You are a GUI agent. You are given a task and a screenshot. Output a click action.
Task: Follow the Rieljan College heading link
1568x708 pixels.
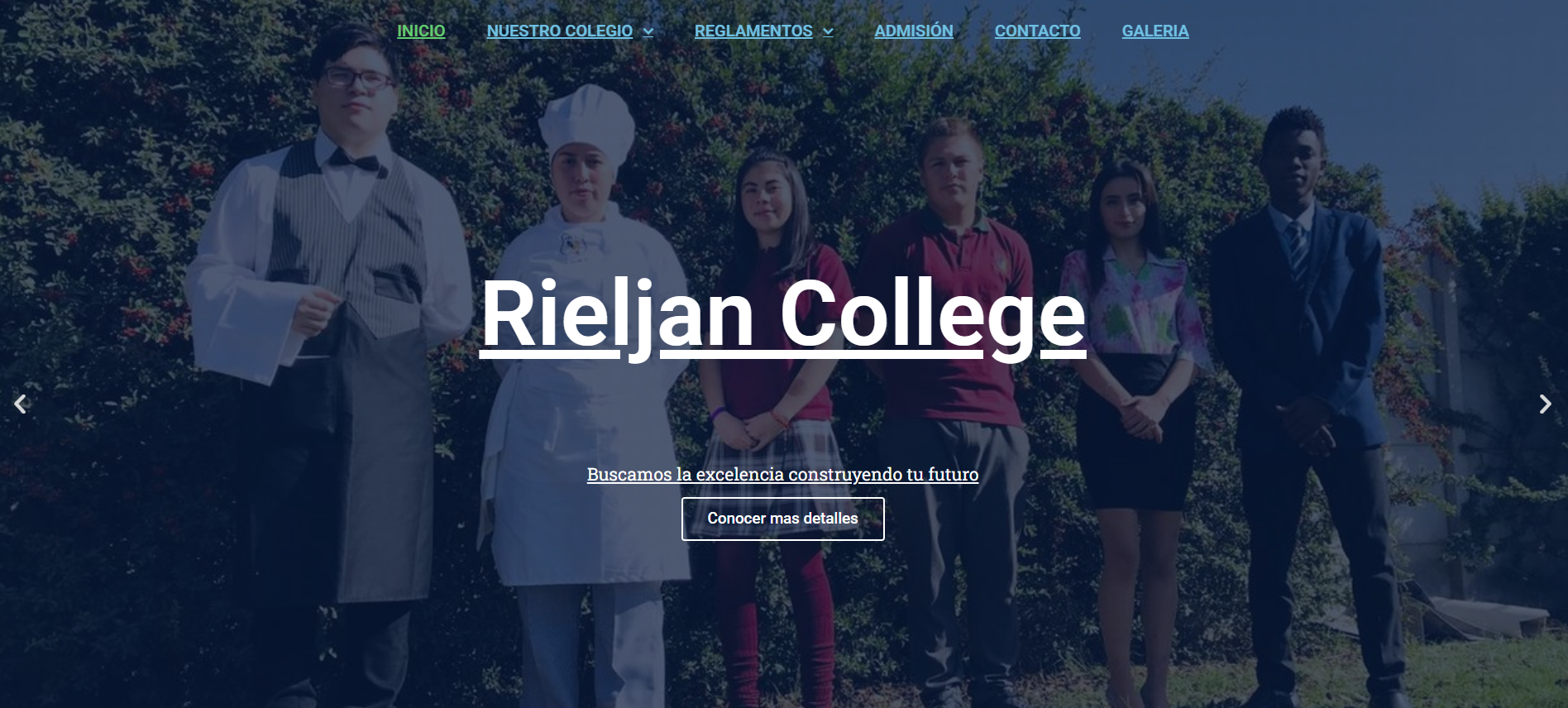pyautogui.click(x=782, y=314)
